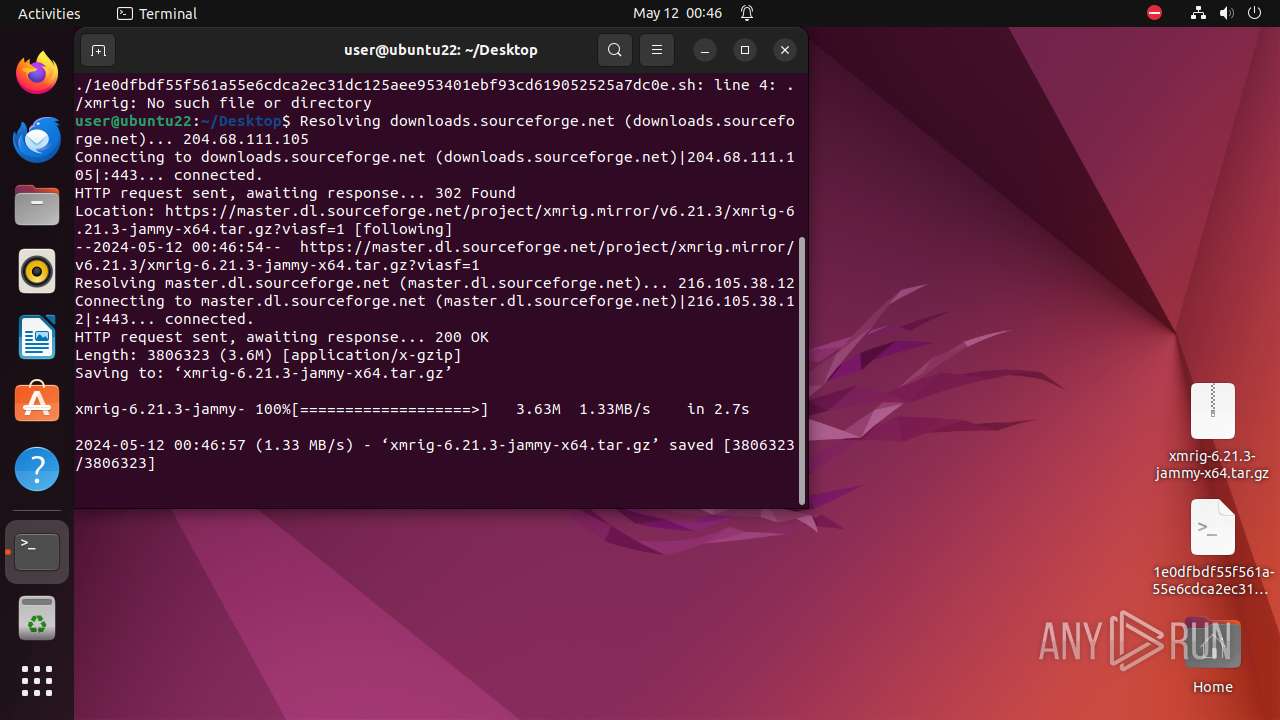This screenshot has height=720, width=1280.
Task: Click the 'Resolving master.dl.sourceforge.net' line
Action: coord(435,283)
